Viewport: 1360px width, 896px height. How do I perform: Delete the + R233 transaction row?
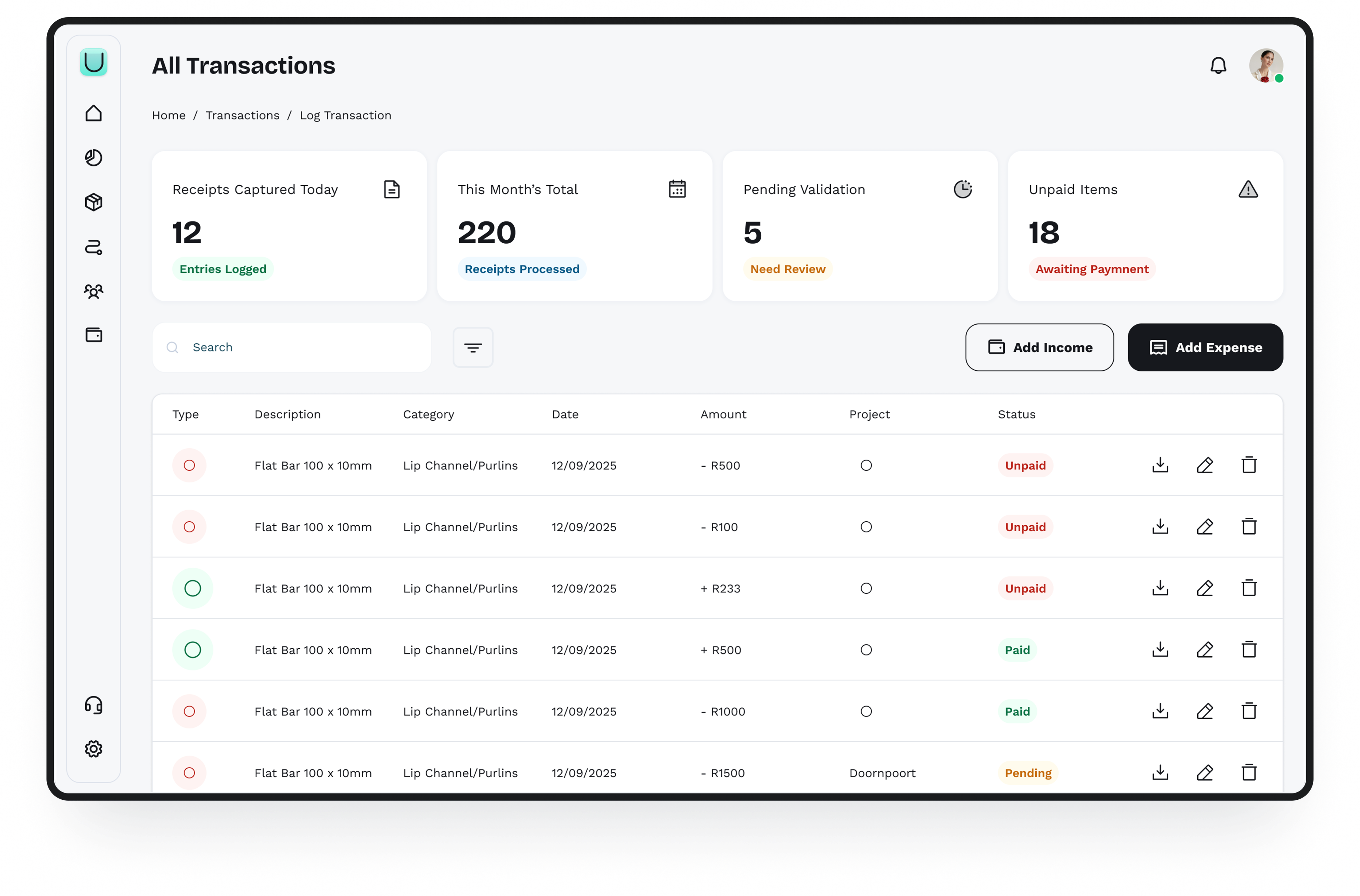[1249, 588]
